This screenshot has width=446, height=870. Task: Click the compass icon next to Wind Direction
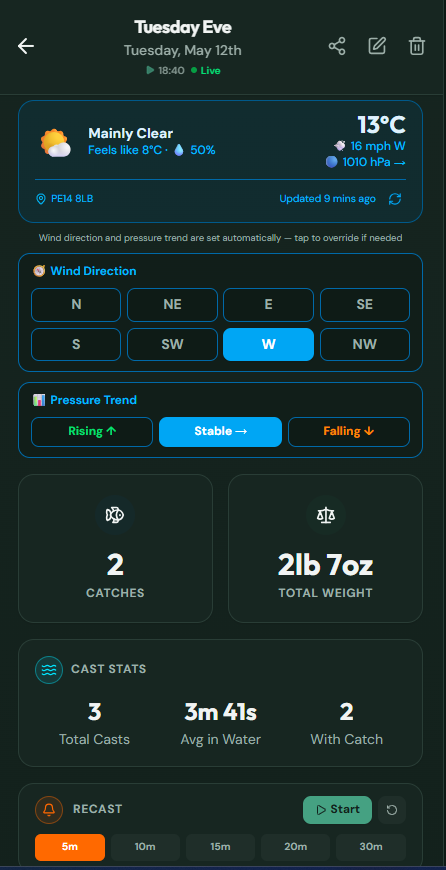click(x=39, y=271)
